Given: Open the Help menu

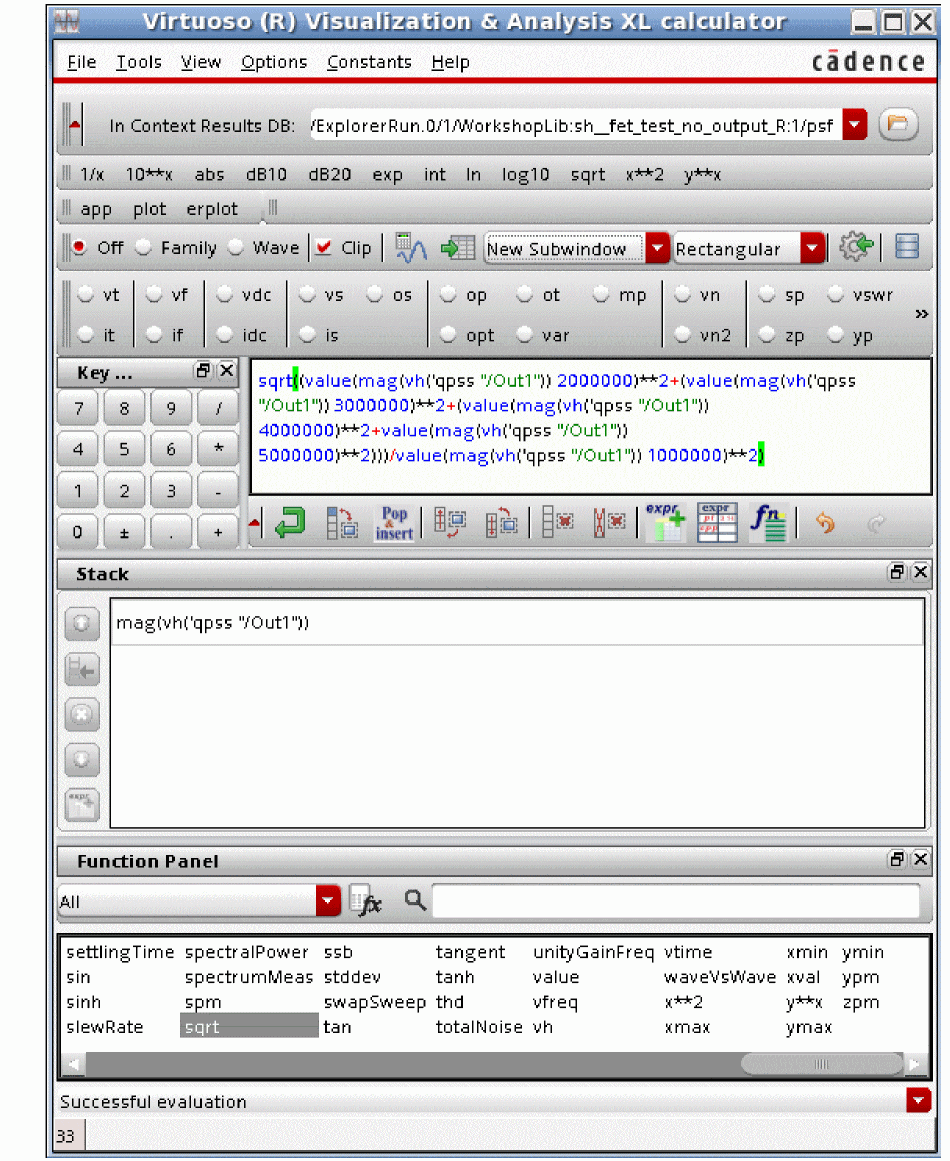Looking at the screenshot, I should (x=450, y=62).
